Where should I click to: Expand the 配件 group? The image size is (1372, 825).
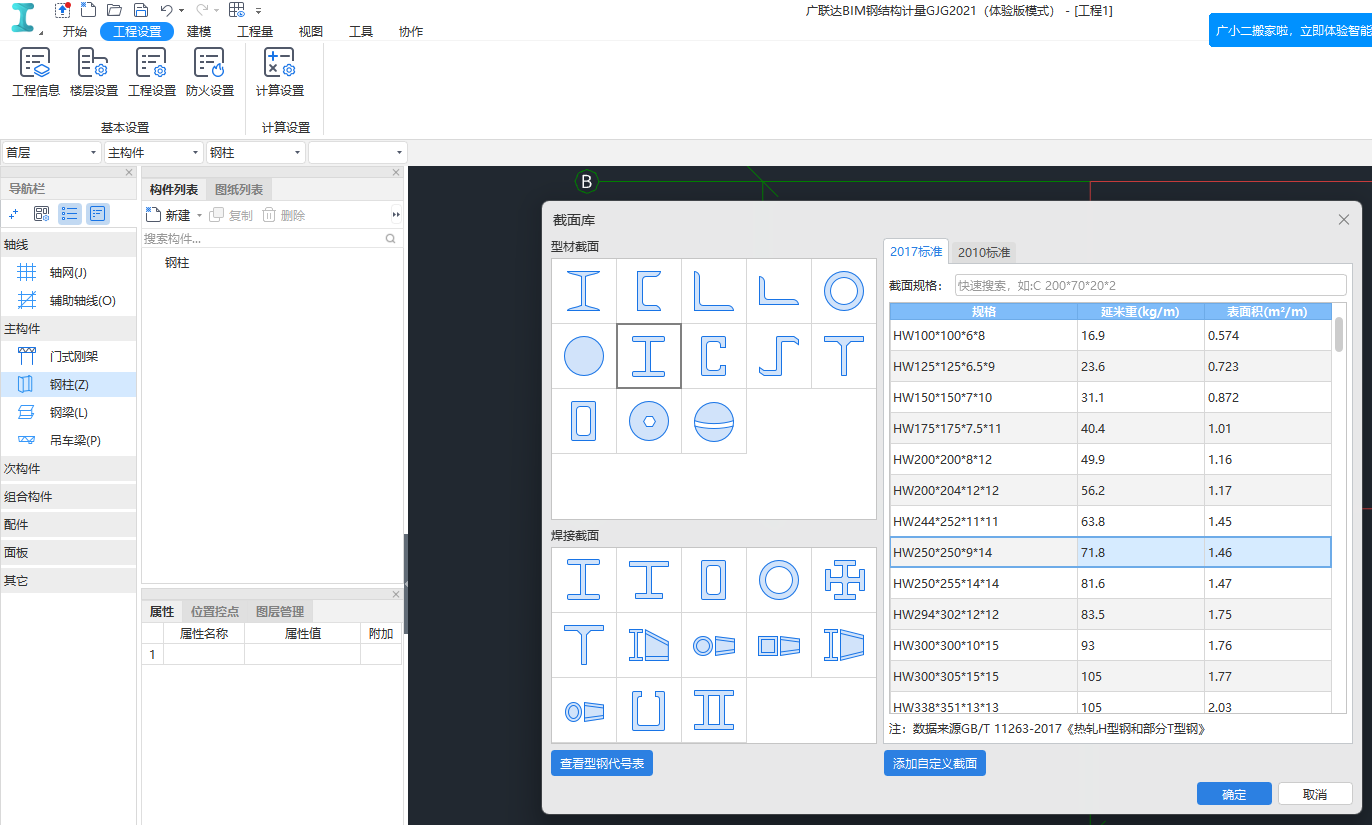click(68, 524)
